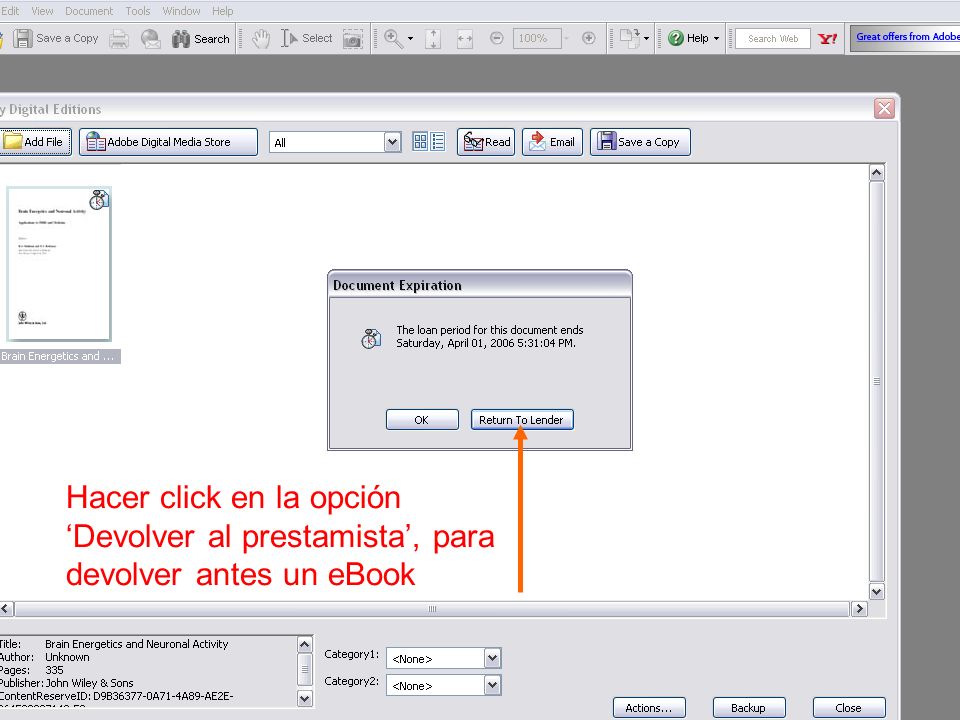Switch to list details view

(438, 142)
